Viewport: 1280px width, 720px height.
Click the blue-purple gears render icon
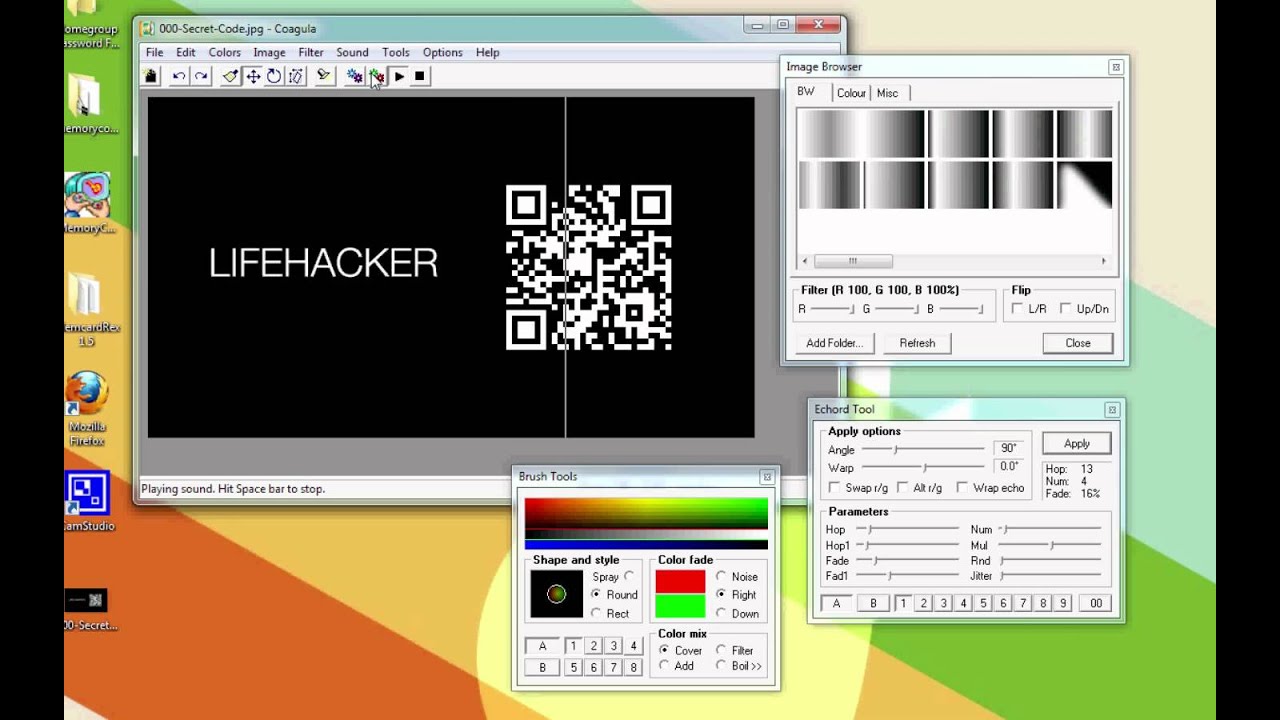tap(354, 76)
